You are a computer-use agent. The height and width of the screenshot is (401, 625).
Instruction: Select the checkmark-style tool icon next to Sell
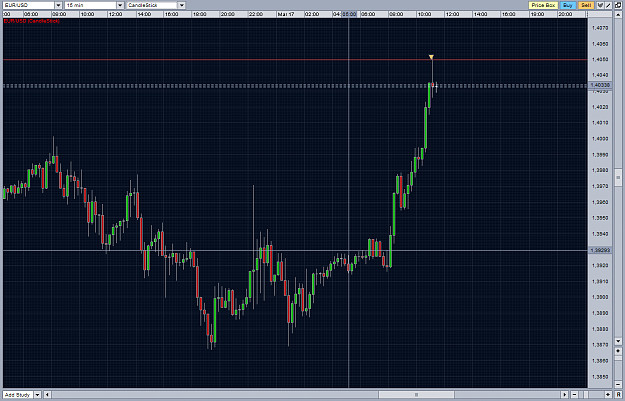(x=600, y=5)
